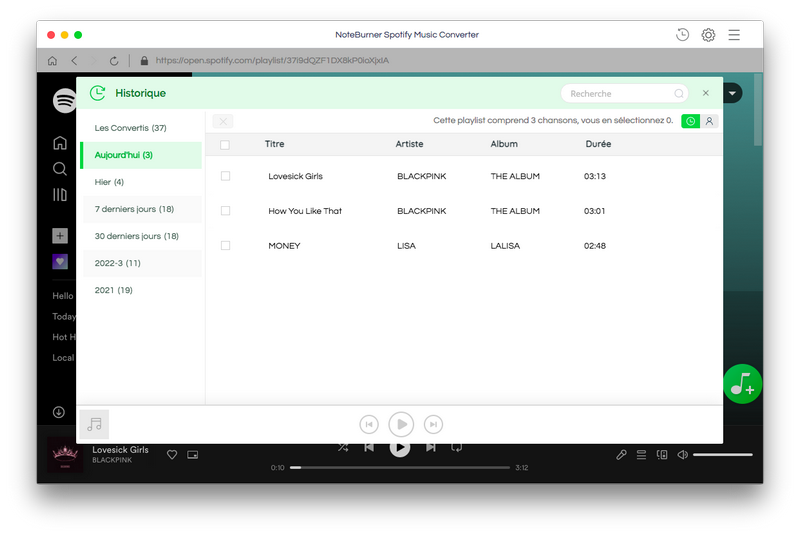Click next track in history player
This screenshot has width=800, height=536.
pos(433,424)
